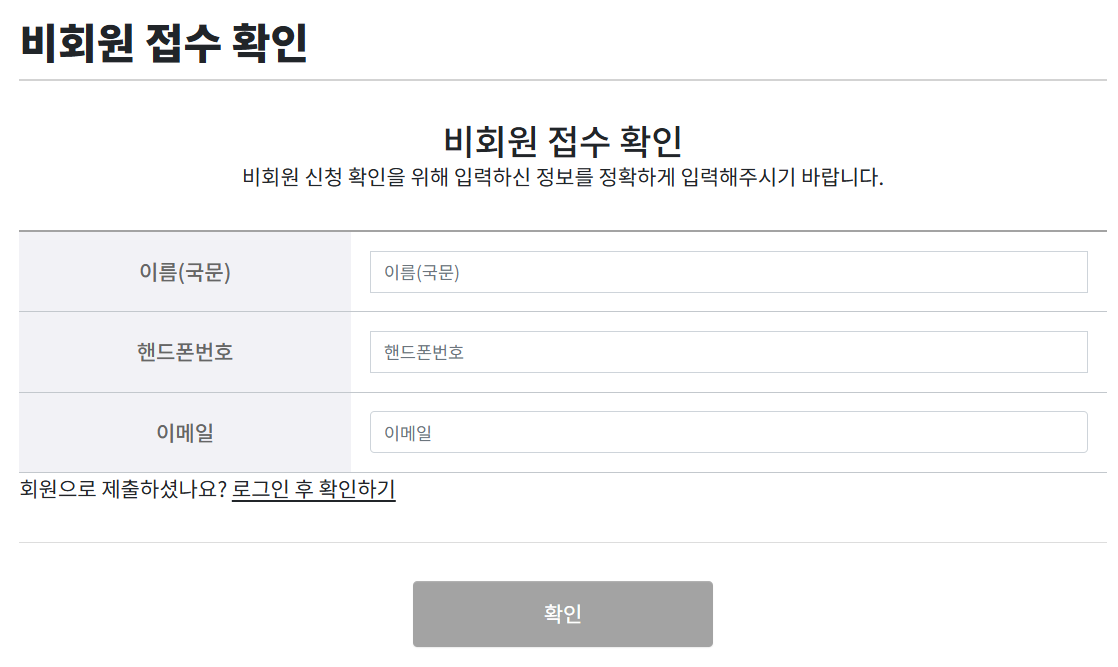
Task: Select the 이메일 input field
Action: click(728, 432)
